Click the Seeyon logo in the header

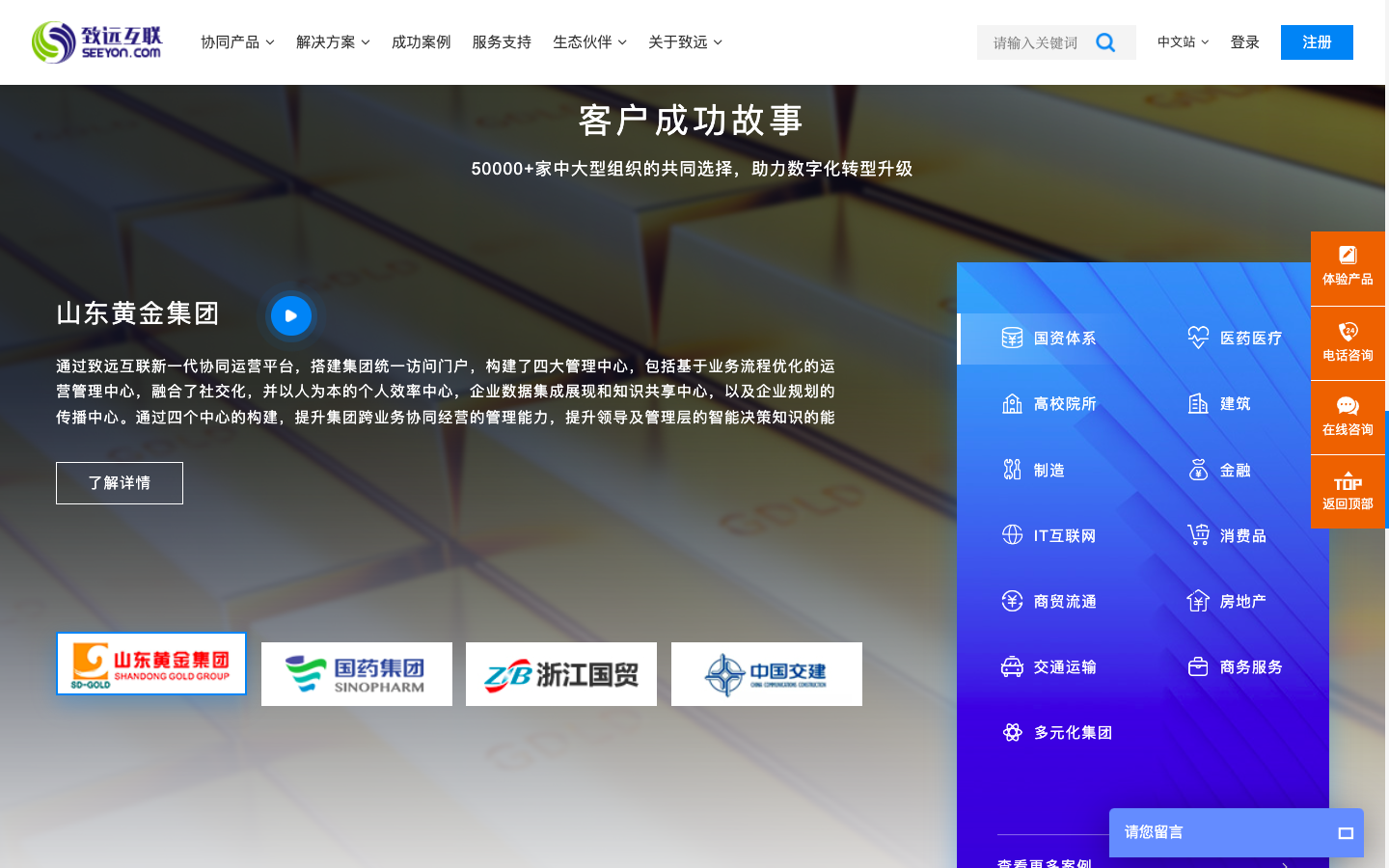coord(96,42)
